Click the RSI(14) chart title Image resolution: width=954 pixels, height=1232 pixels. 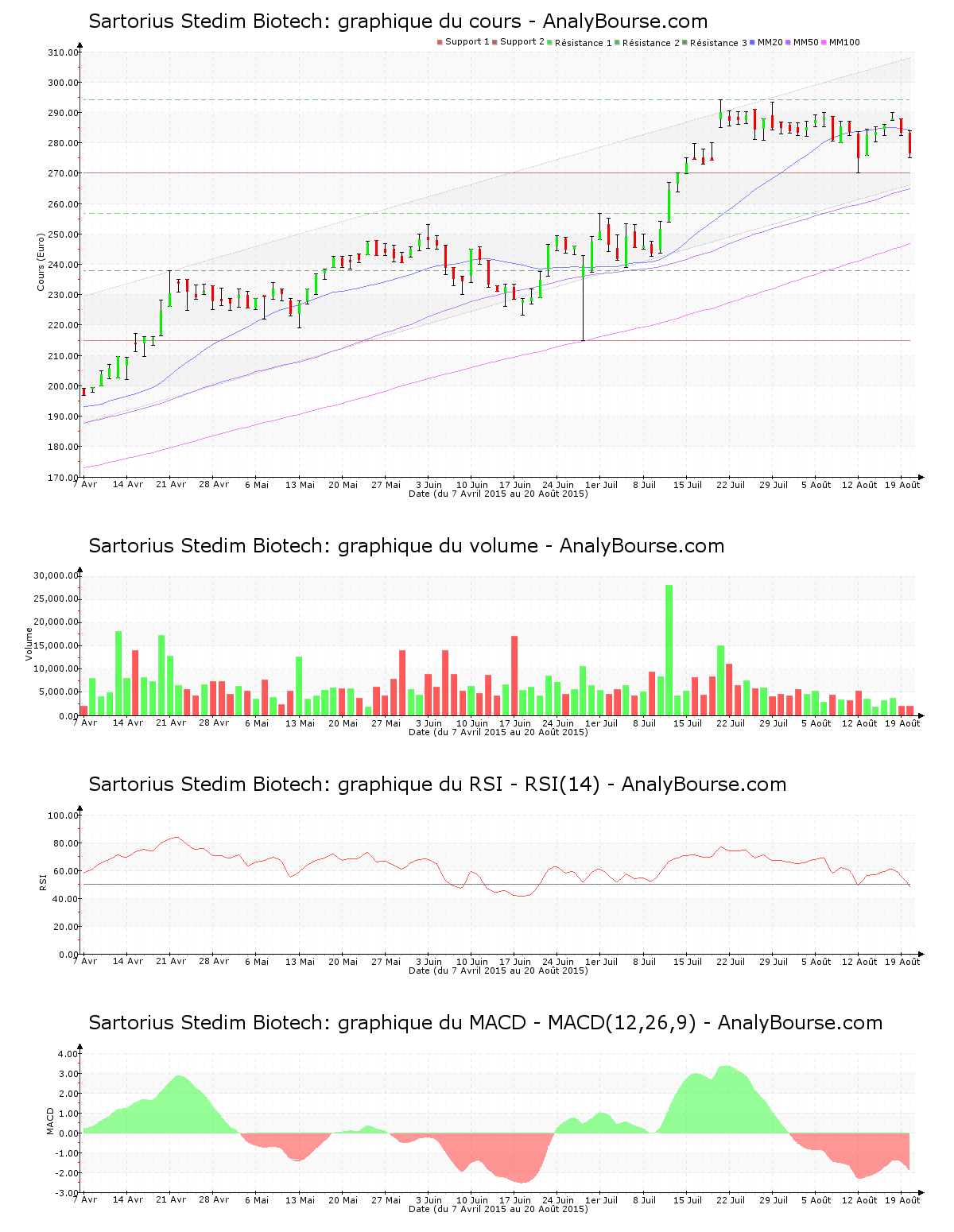point(437,785)
